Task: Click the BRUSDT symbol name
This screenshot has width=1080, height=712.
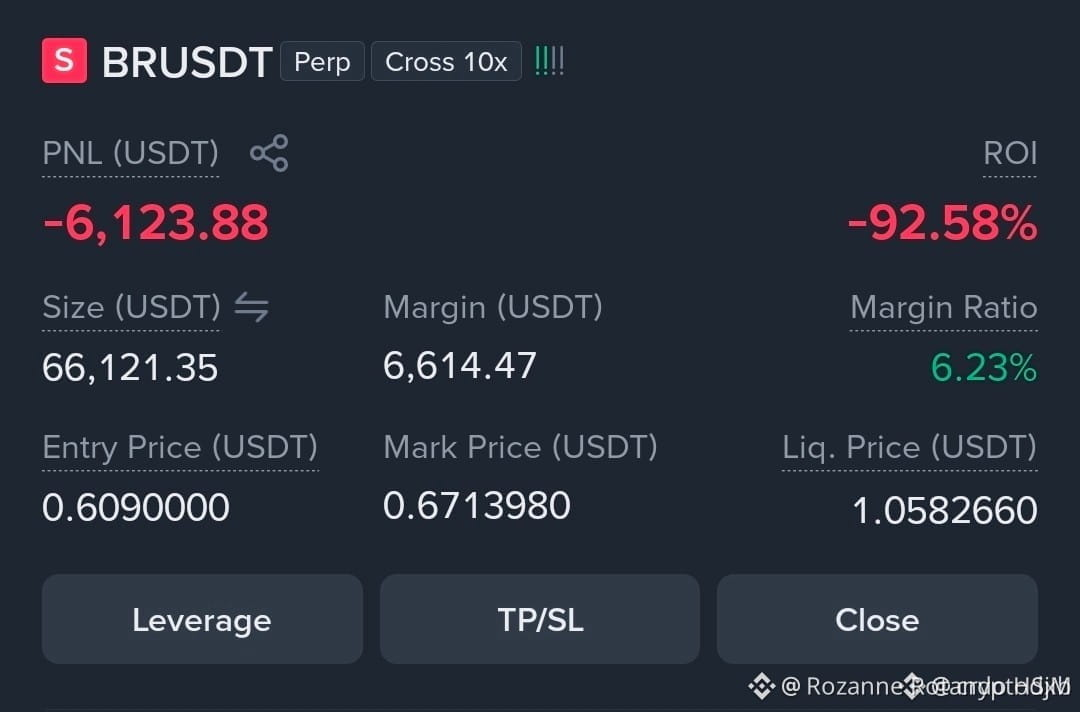Action: pyautogui.click(x=187, y=63)
